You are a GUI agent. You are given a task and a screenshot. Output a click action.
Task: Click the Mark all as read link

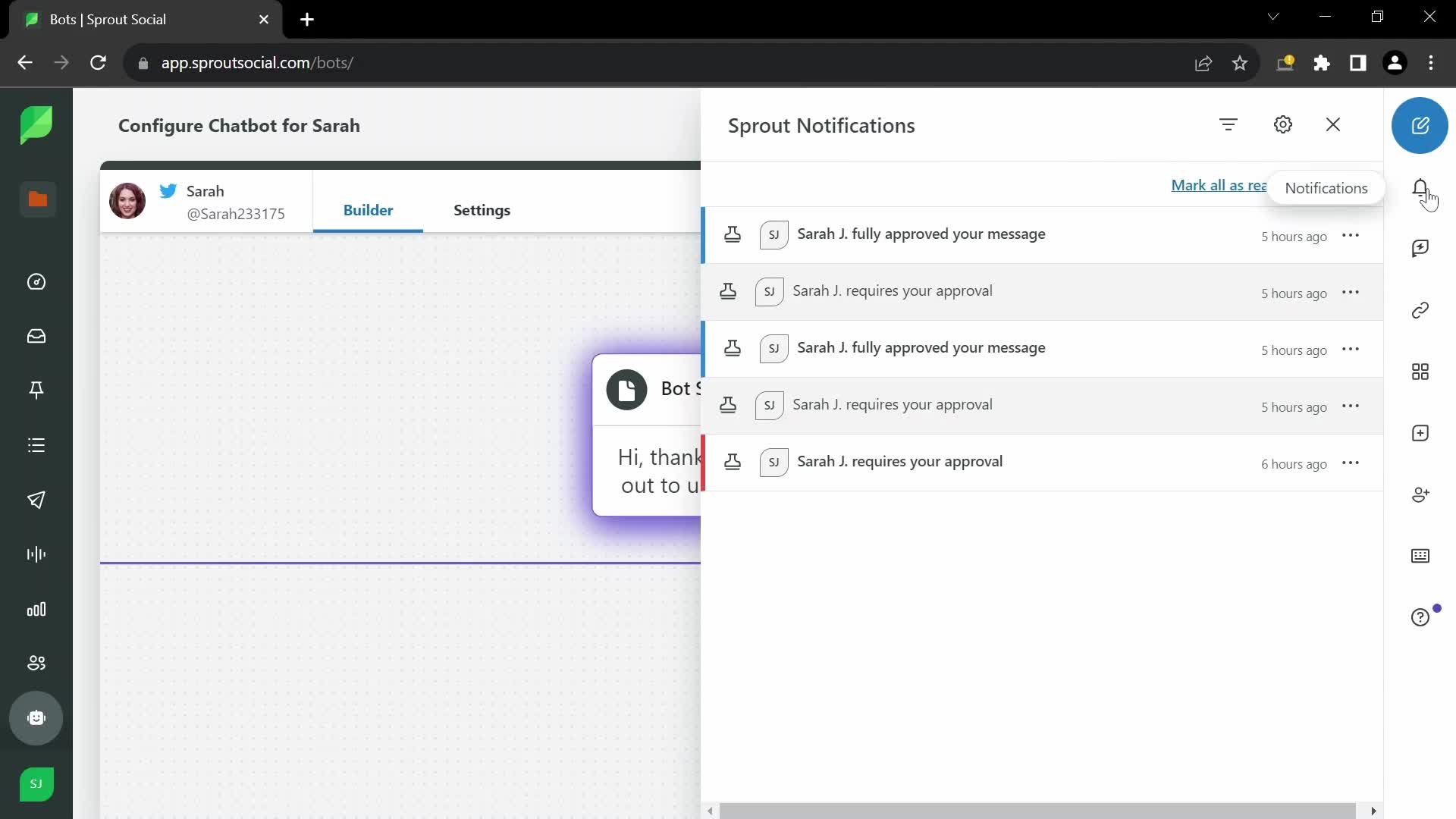pyautogui.click(x=1219, y=185)
